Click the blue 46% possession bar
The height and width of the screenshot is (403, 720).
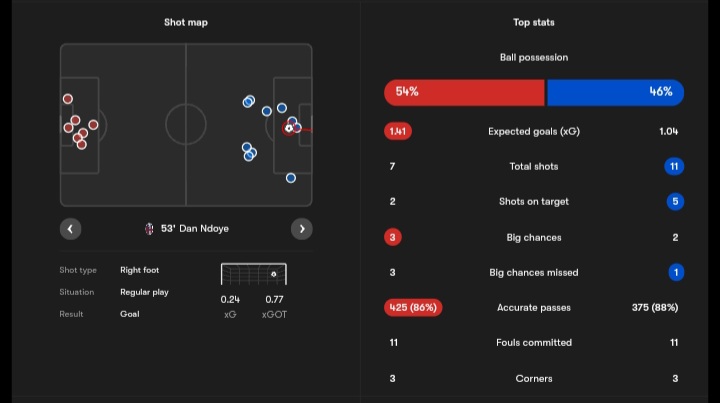point(615,92)
